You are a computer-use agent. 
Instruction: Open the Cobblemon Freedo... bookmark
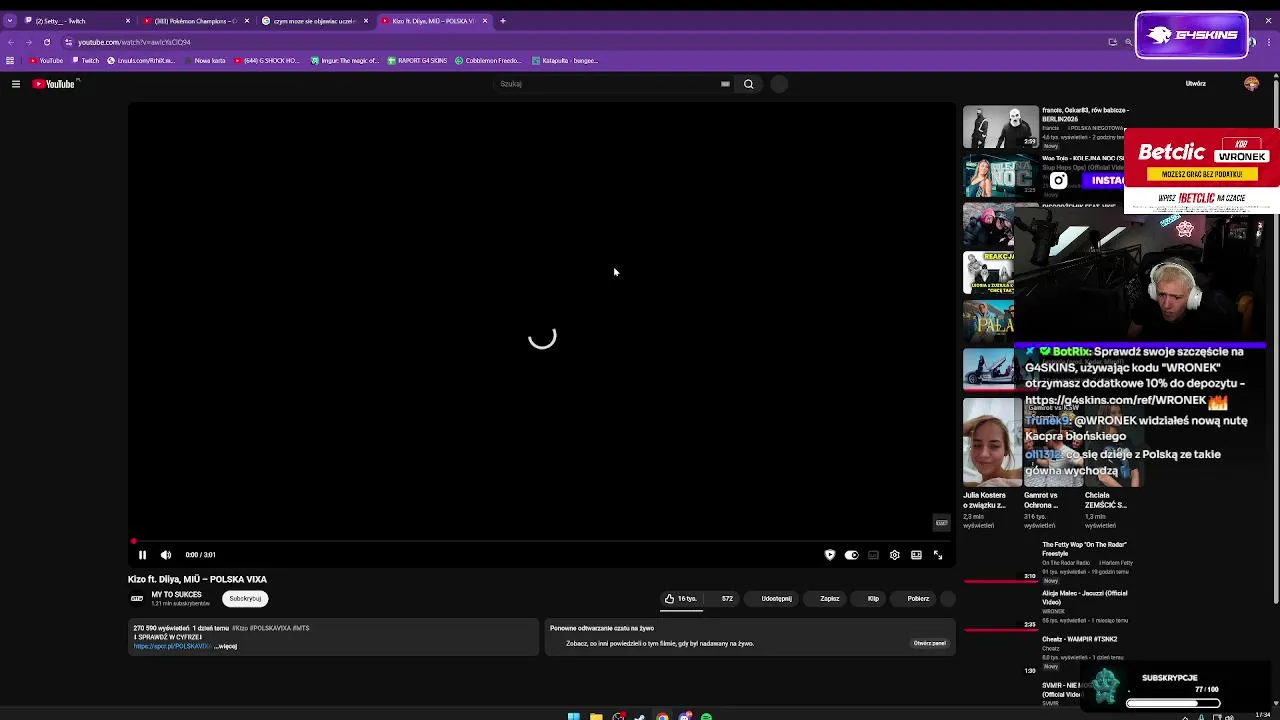[488, 61]
